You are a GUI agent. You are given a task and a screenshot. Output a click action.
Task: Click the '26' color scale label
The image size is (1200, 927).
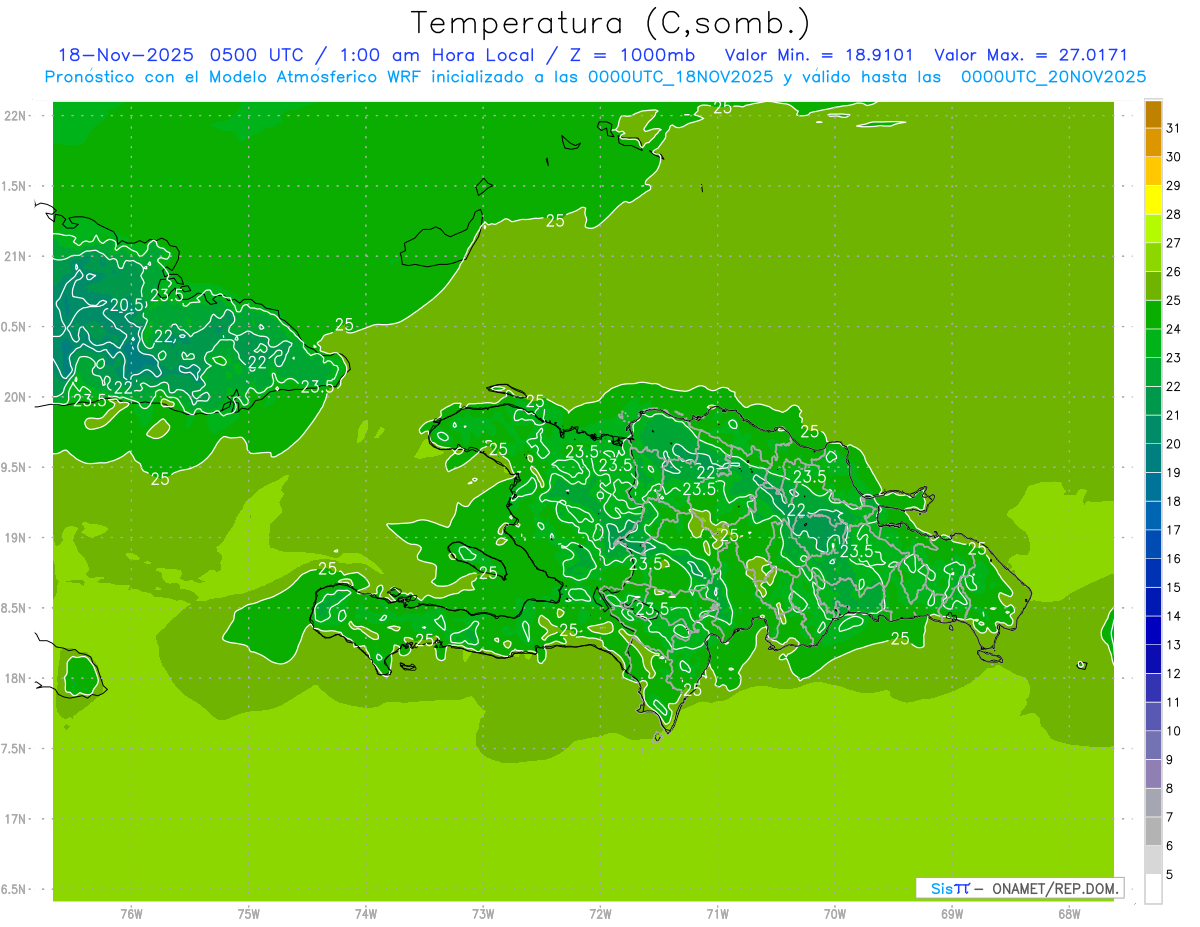(1174, 271)
